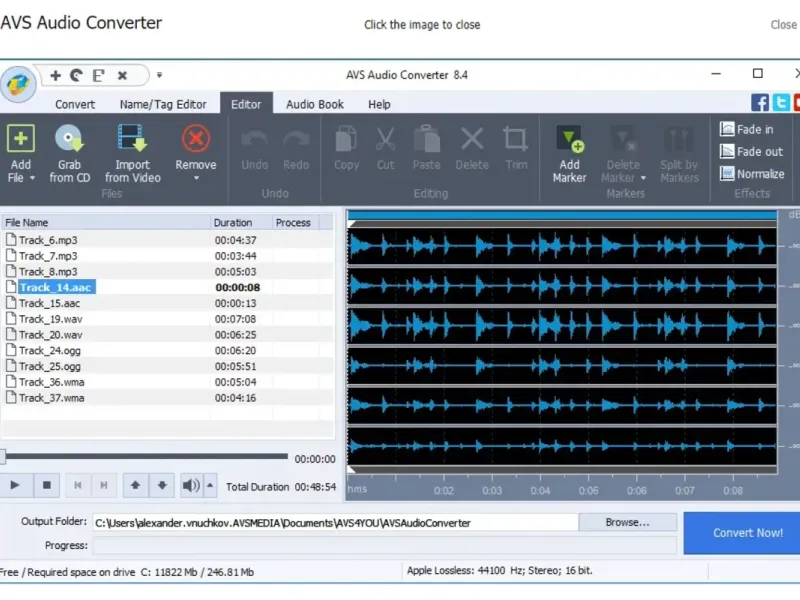Click the waveform top blue scroll bar

[x=562, y=215]
